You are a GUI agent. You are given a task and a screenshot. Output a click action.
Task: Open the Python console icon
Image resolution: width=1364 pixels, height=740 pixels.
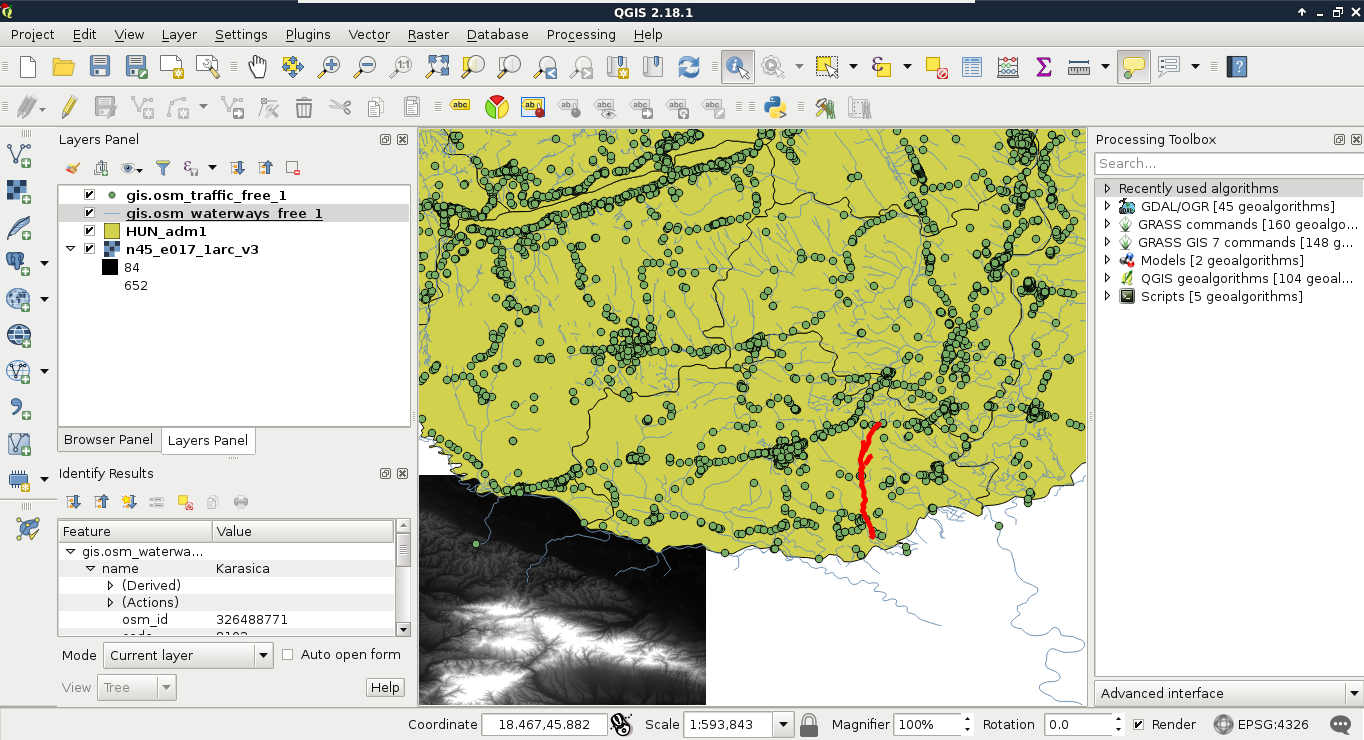773,107
